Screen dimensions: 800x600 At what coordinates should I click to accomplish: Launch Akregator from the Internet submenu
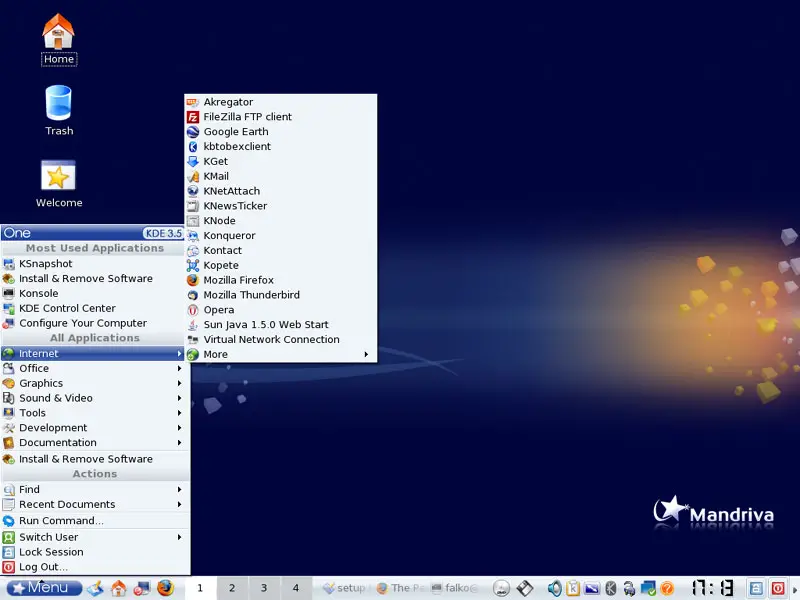coord(281,102)
